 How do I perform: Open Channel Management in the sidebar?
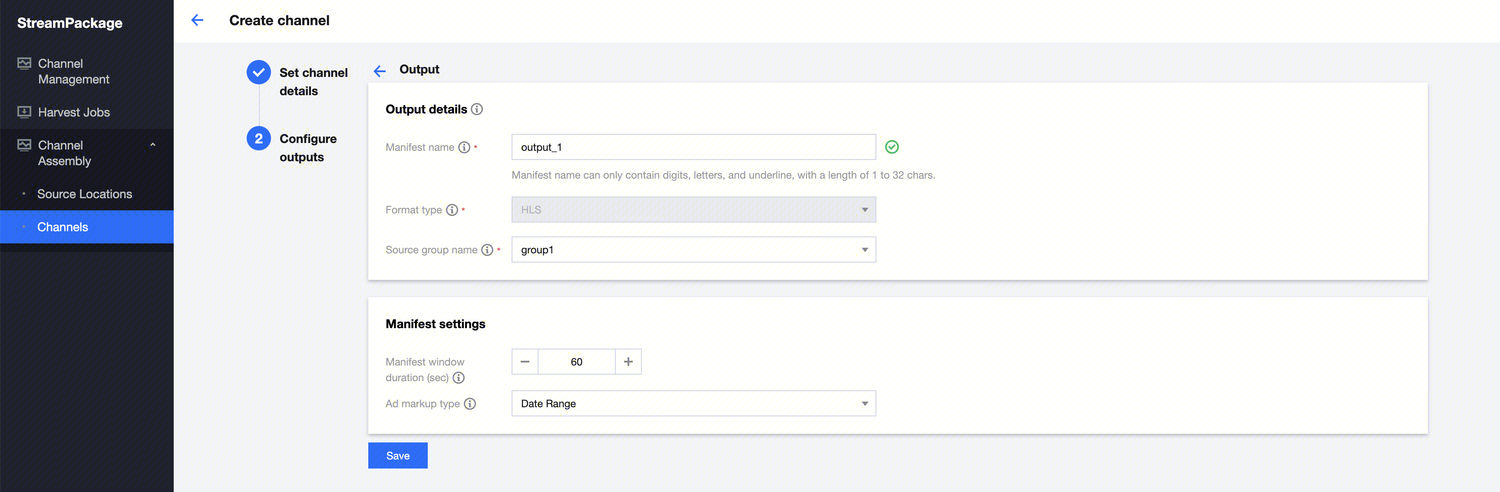[73, 71]
